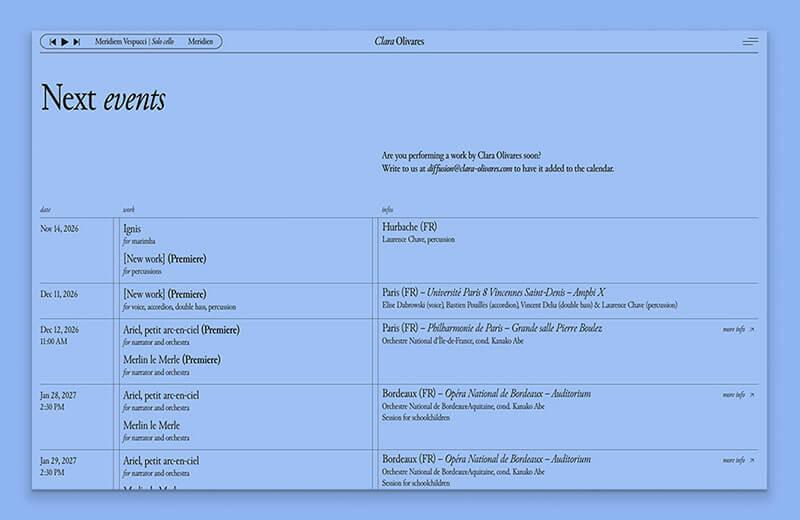The image size is (800, 520).
Task: Click the Nov 14, 2026 date cell
Action: coord(60,229)
